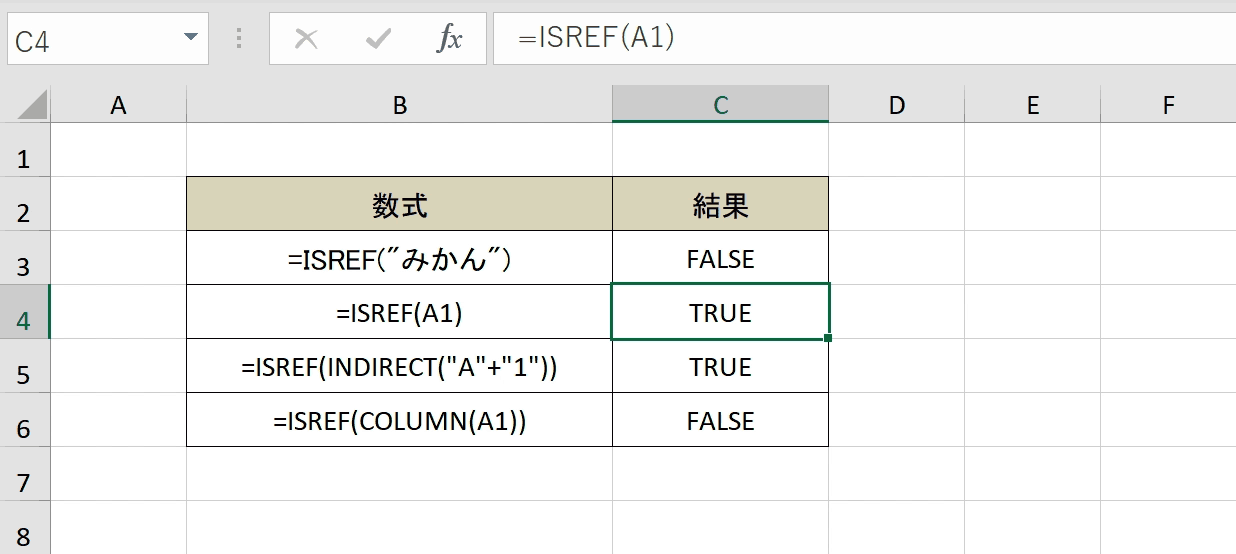Click the three-dot formula bar resize handle
The height and width of the screenshot is (554, 1236).
click(239, 39)
